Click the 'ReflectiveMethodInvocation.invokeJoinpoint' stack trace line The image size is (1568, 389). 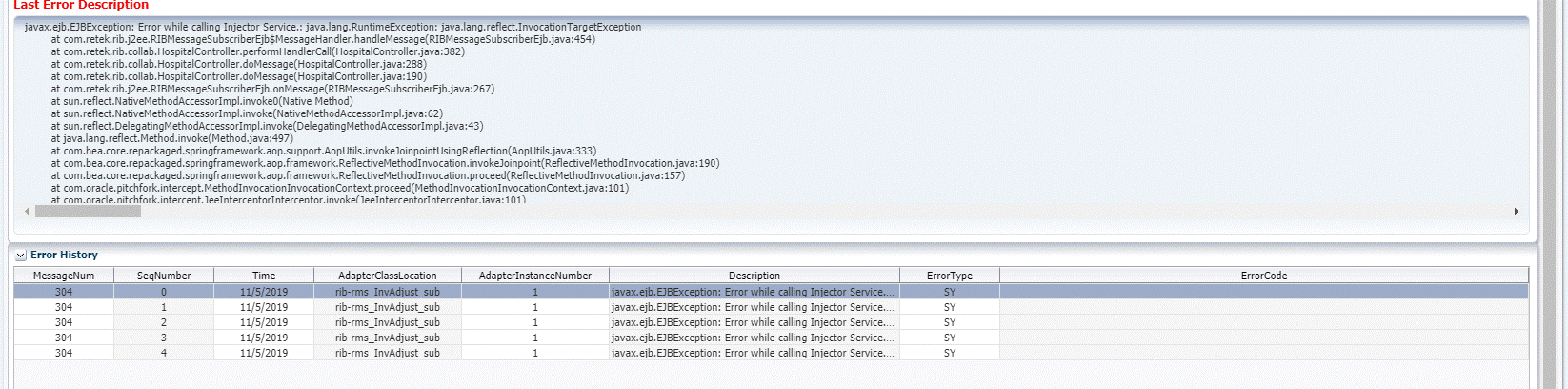tap(385, 163)
